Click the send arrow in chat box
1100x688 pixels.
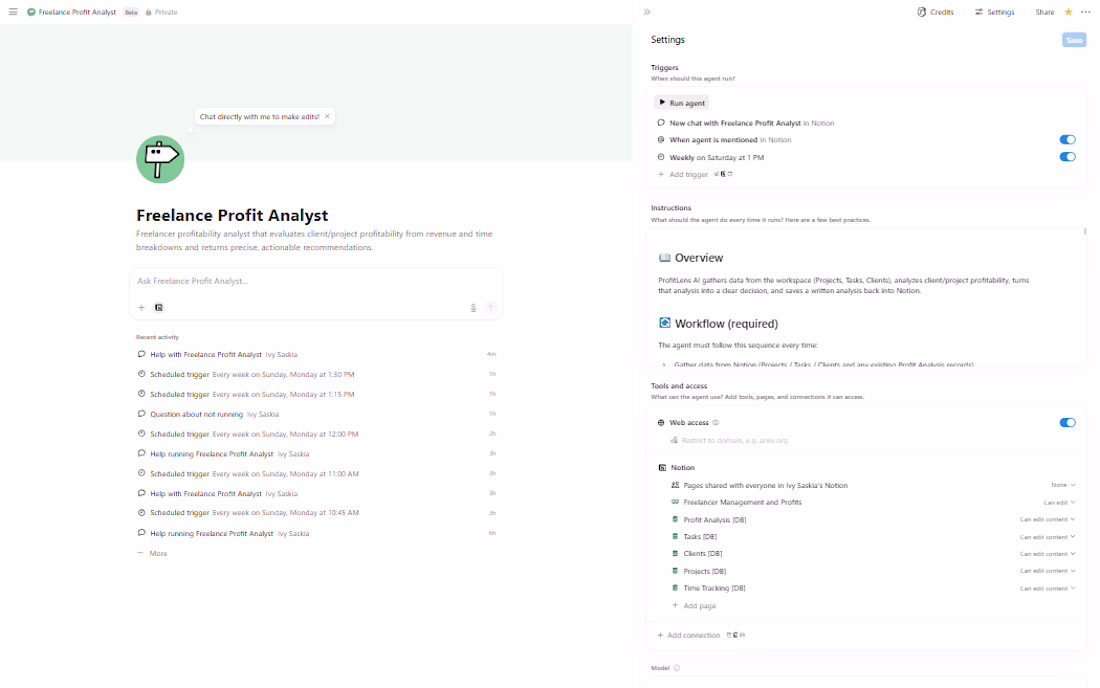click(x=490, y=308)
